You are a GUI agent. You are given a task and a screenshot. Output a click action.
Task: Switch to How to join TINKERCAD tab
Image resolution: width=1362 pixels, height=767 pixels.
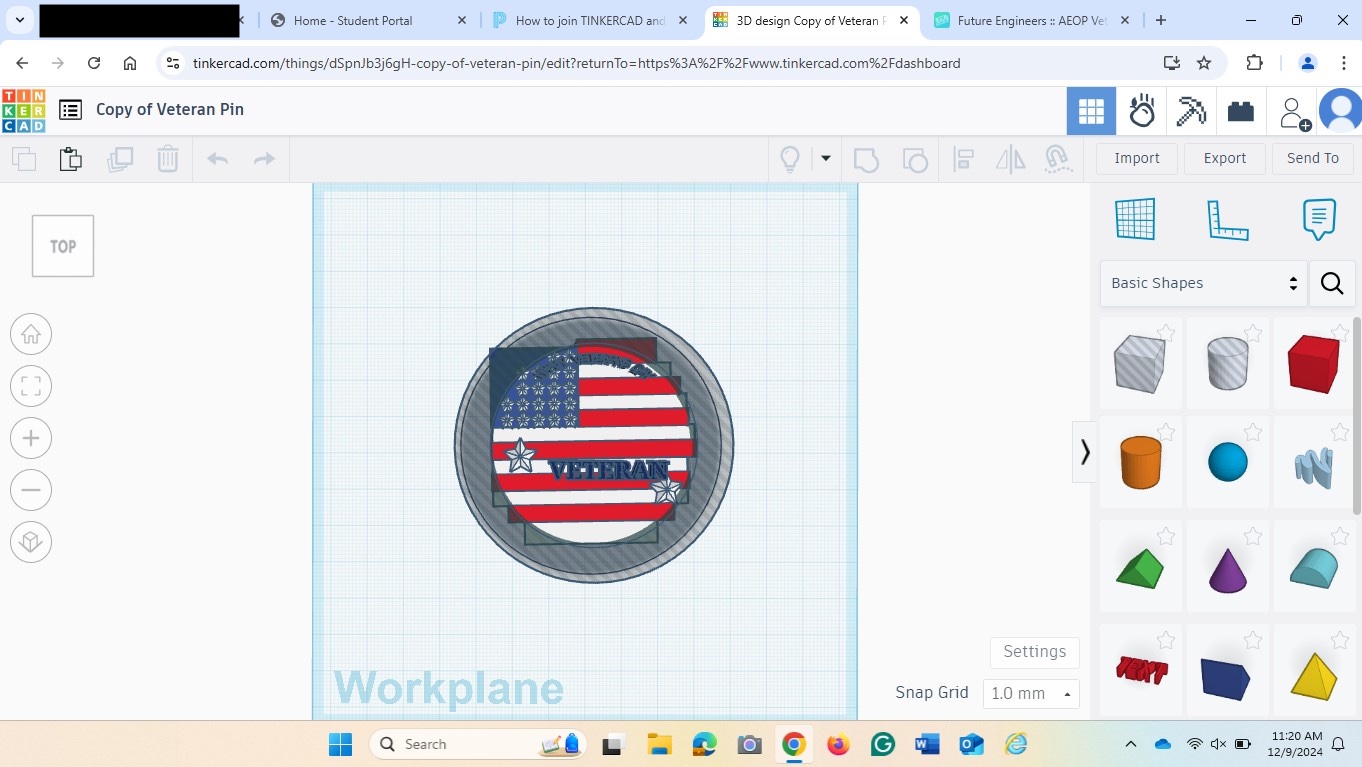pos(589,20)
